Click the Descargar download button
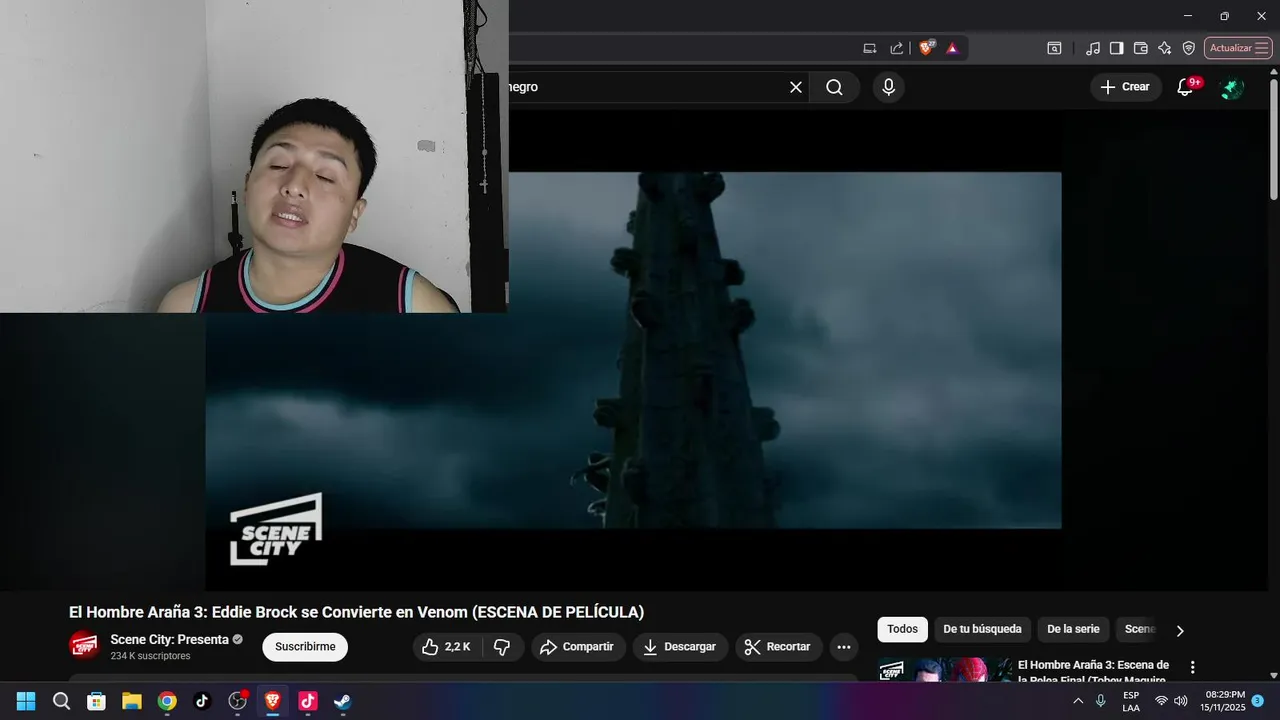 [x=680, y=647]
